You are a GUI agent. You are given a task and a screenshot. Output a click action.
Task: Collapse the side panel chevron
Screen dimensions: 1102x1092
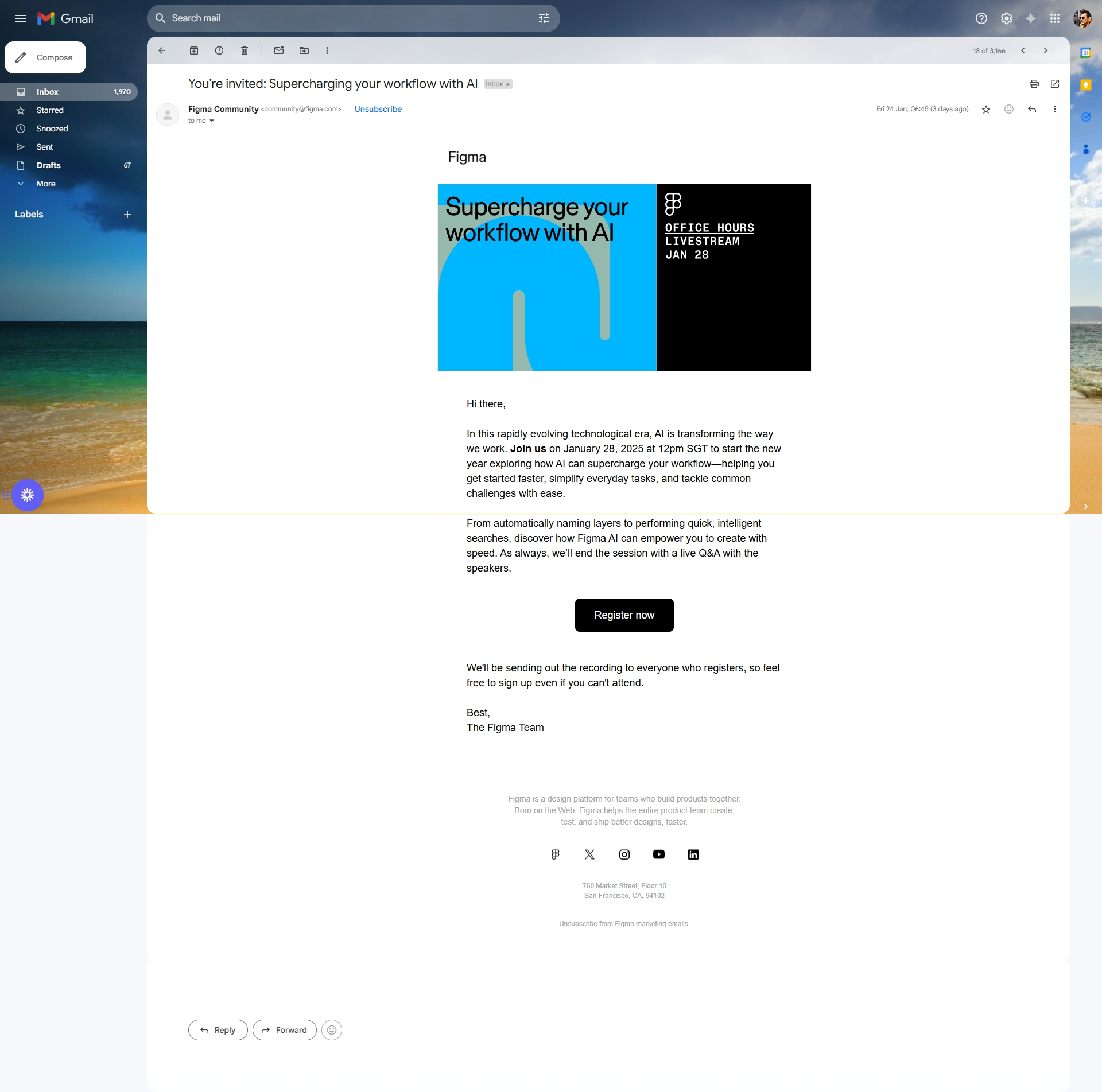(1086, 507)
